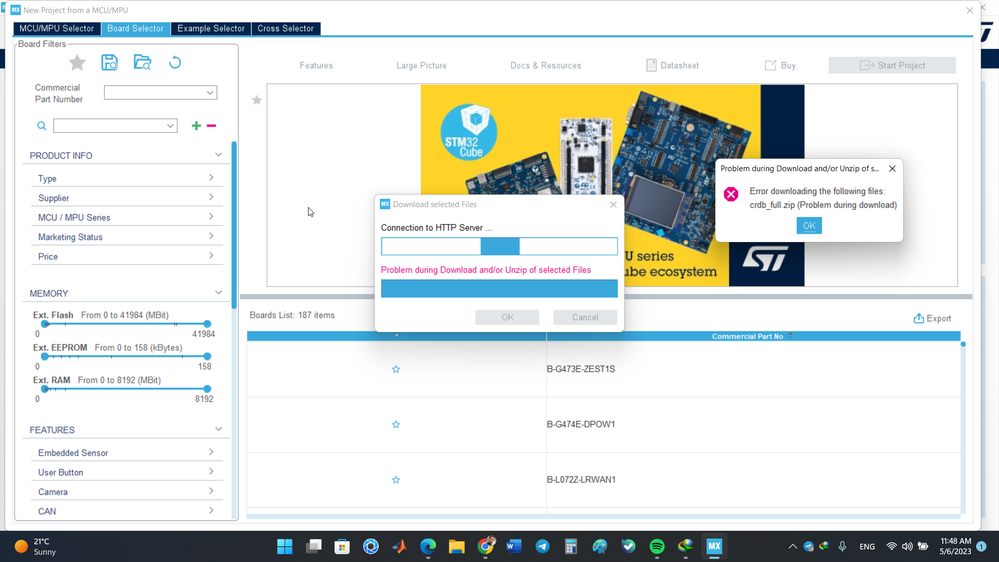Export the boards list
Viewport: 999px width, 562px height.
tap(932, 319)
